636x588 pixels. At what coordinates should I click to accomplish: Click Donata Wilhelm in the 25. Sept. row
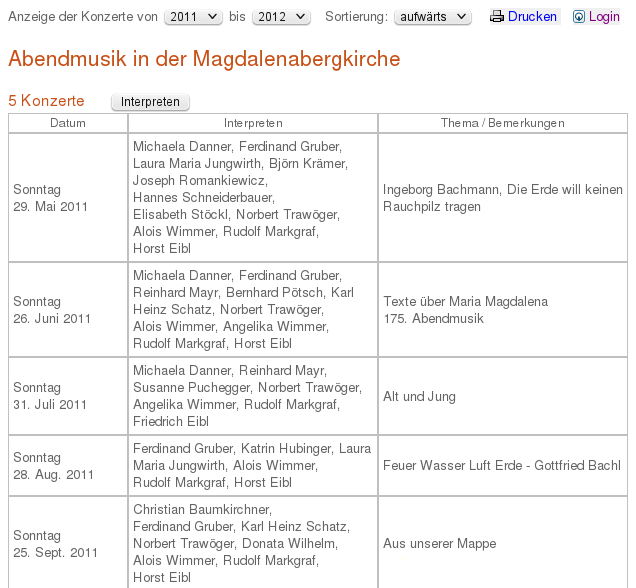point(289,543)
